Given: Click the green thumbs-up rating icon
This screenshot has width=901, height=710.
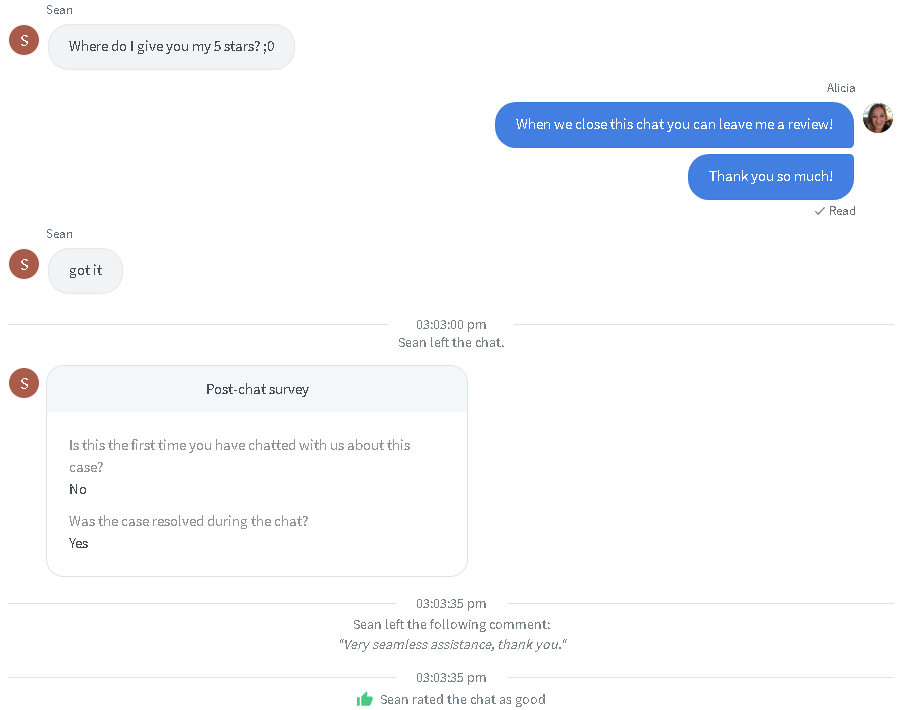Looking at the screenshot, I should click(365, 699).
